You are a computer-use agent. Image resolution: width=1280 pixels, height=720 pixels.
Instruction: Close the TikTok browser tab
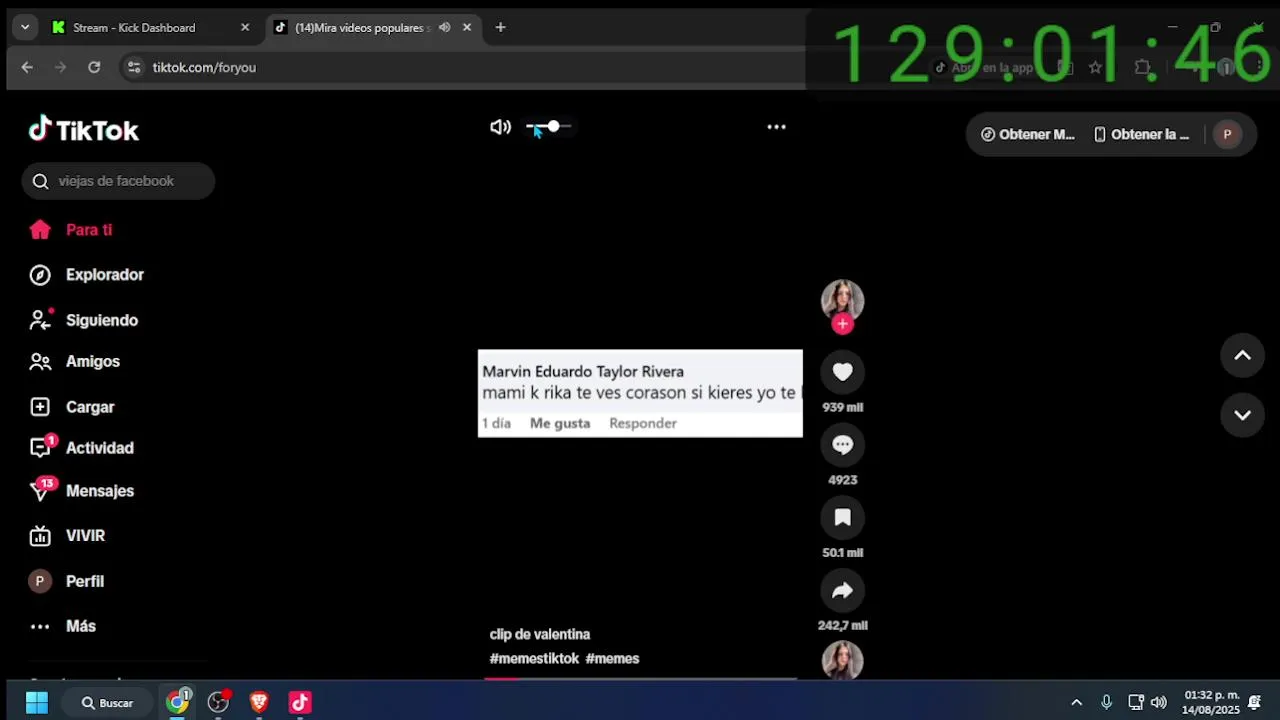(466, 28)
